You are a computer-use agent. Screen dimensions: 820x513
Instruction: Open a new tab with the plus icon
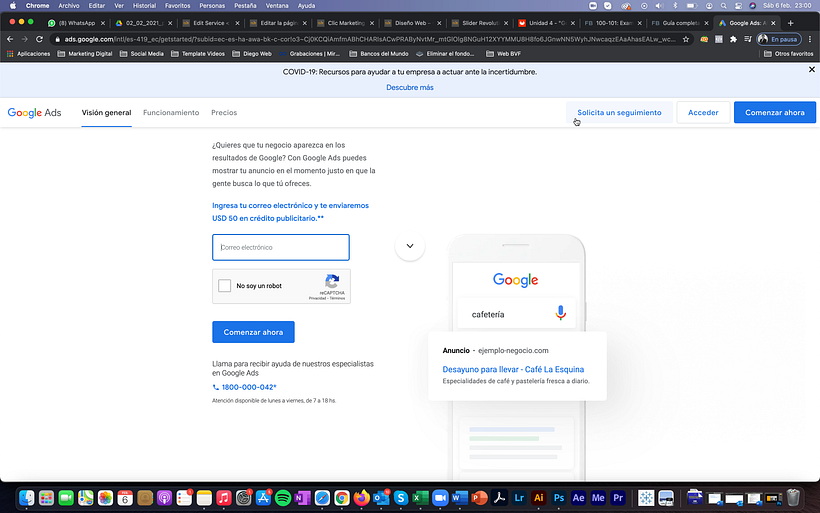(790, 23)
